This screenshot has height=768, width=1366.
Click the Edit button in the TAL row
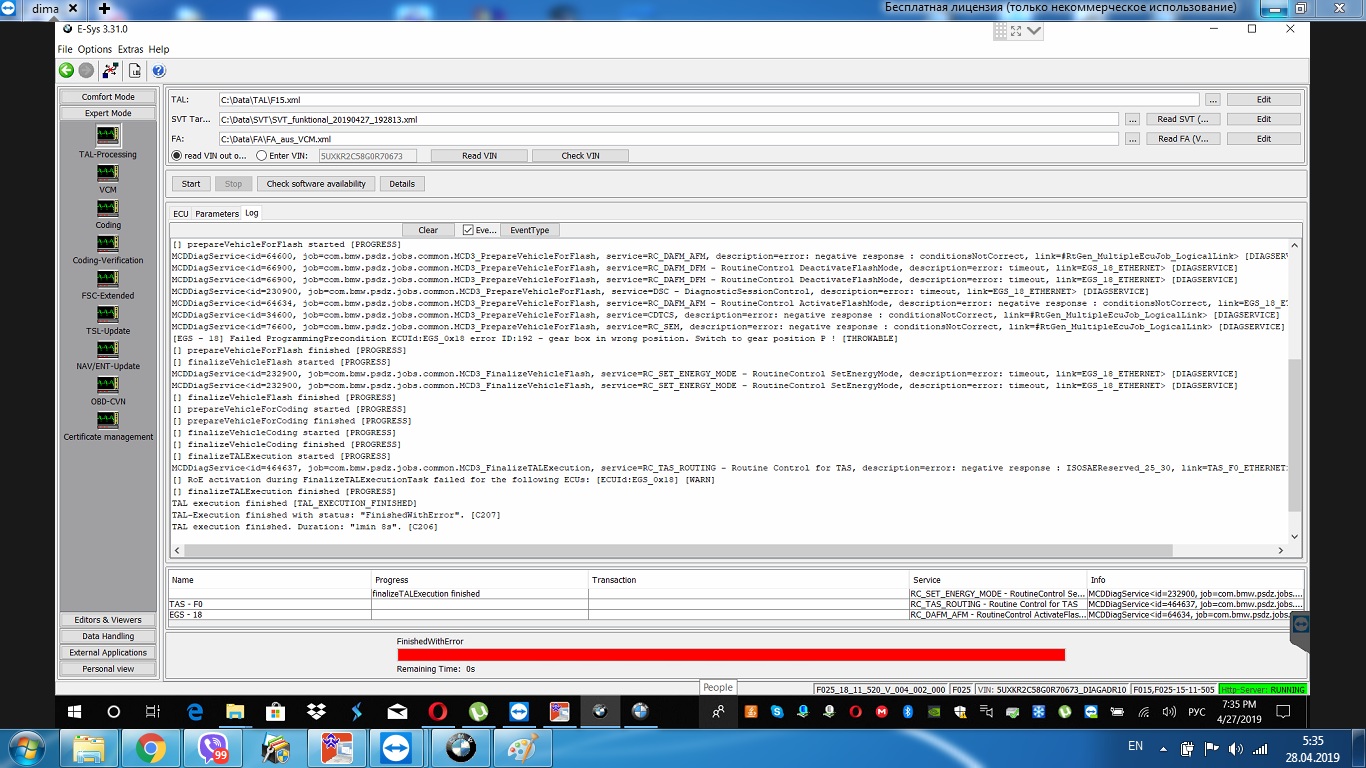(1264, 100)
